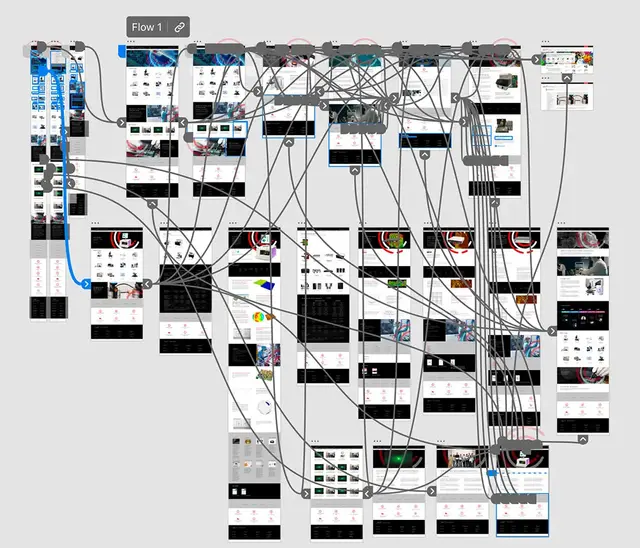Click the Flow 1 label
This screenshot has height=548, width=640.
coord(147,27)
